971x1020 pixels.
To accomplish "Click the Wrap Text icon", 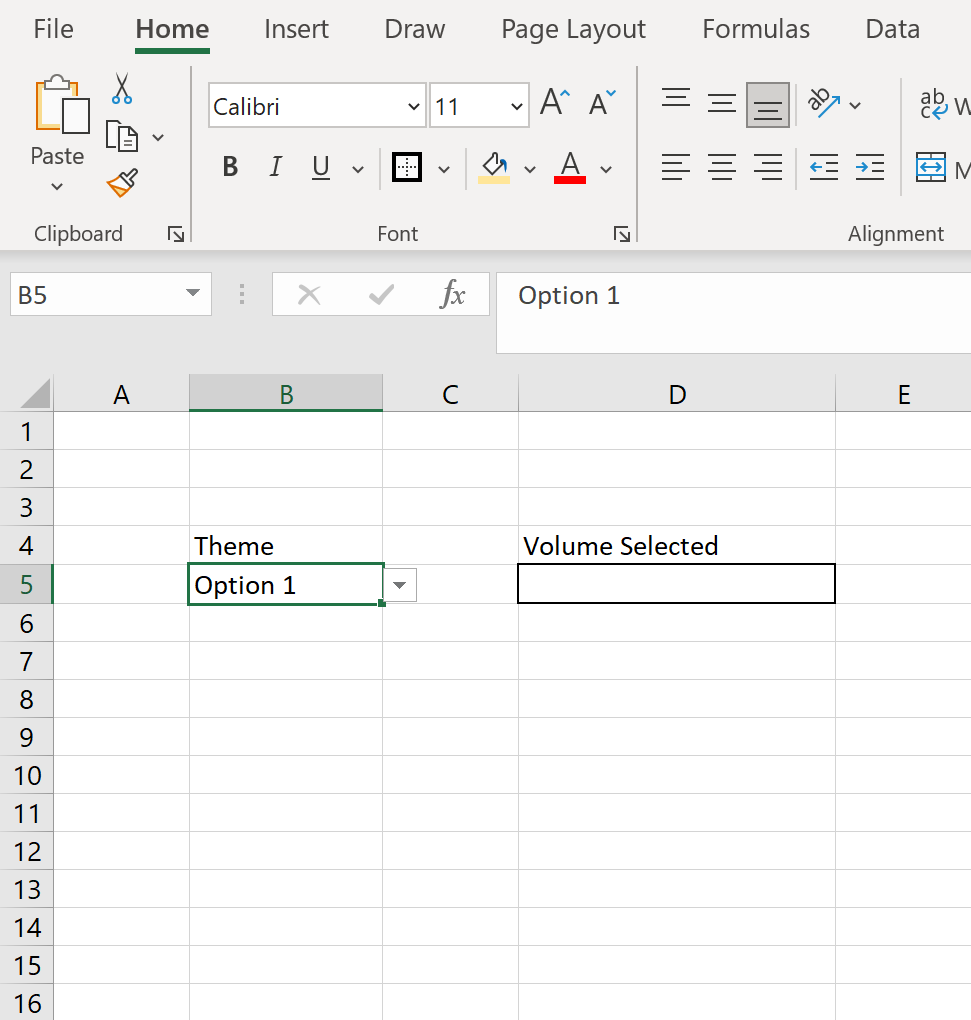I will pyautogui.click(x=934, y=104).
